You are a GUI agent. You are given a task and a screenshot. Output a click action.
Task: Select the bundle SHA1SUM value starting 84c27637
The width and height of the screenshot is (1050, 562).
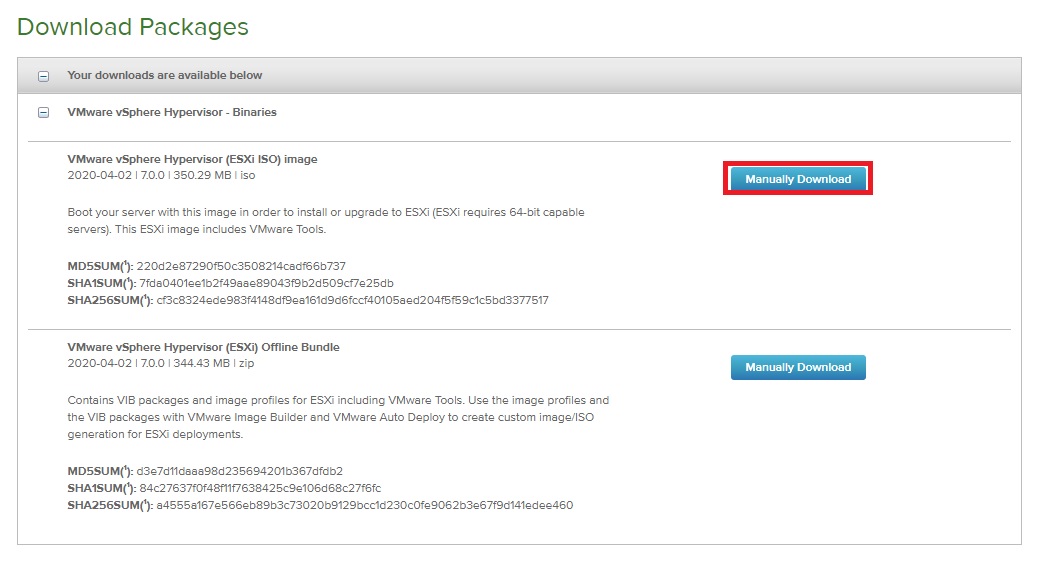[x=260, y=488]
